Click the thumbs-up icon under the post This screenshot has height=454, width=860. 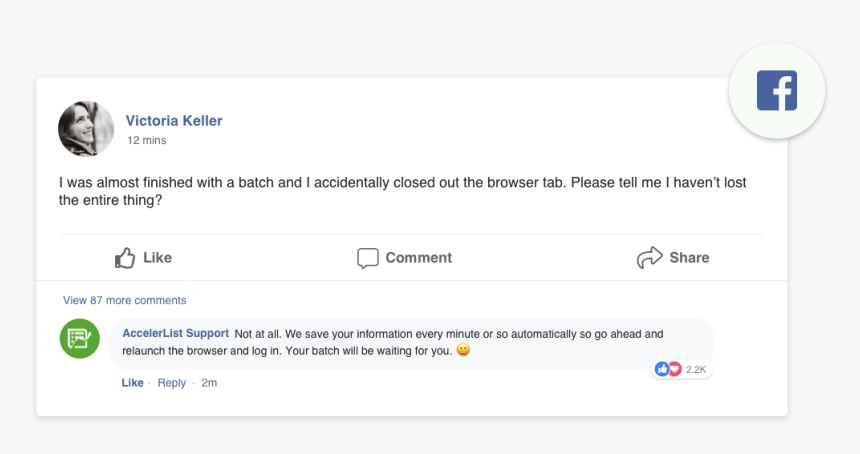click(125, 257)
